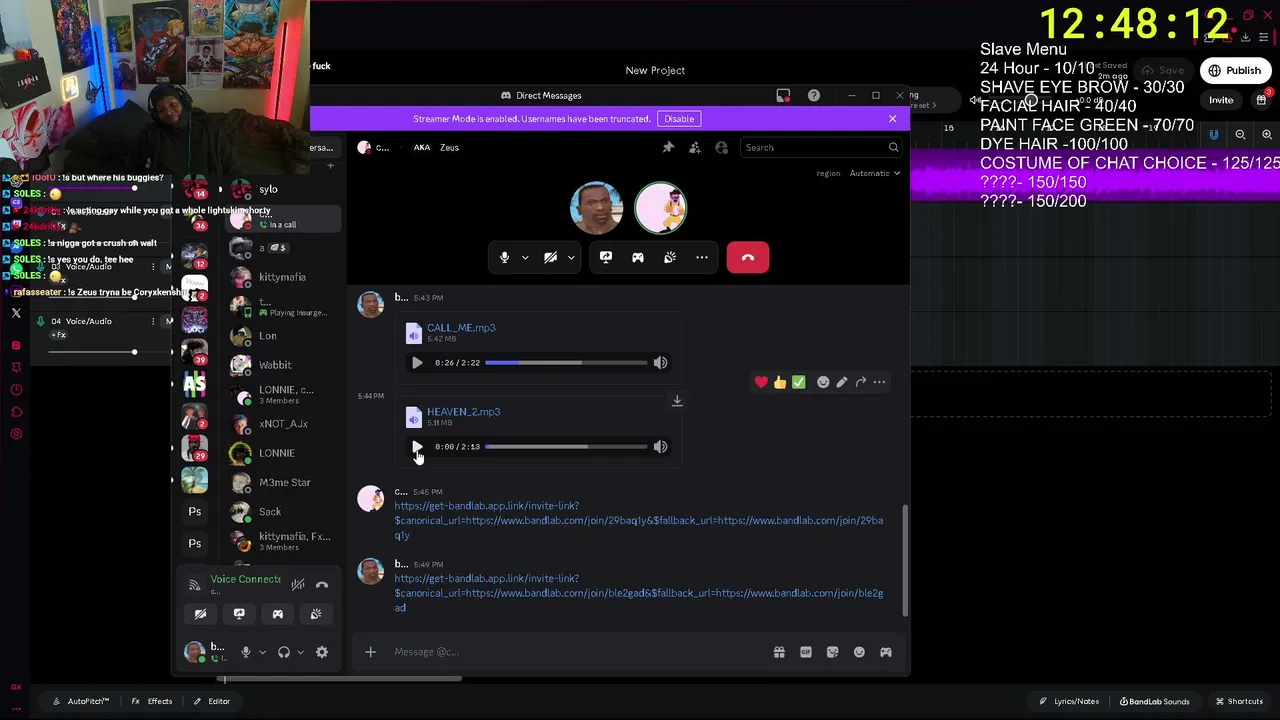Viewport: 1280px width, 720px height.
Task: Forward the message with arrow icon
Action: pos(861,382)
